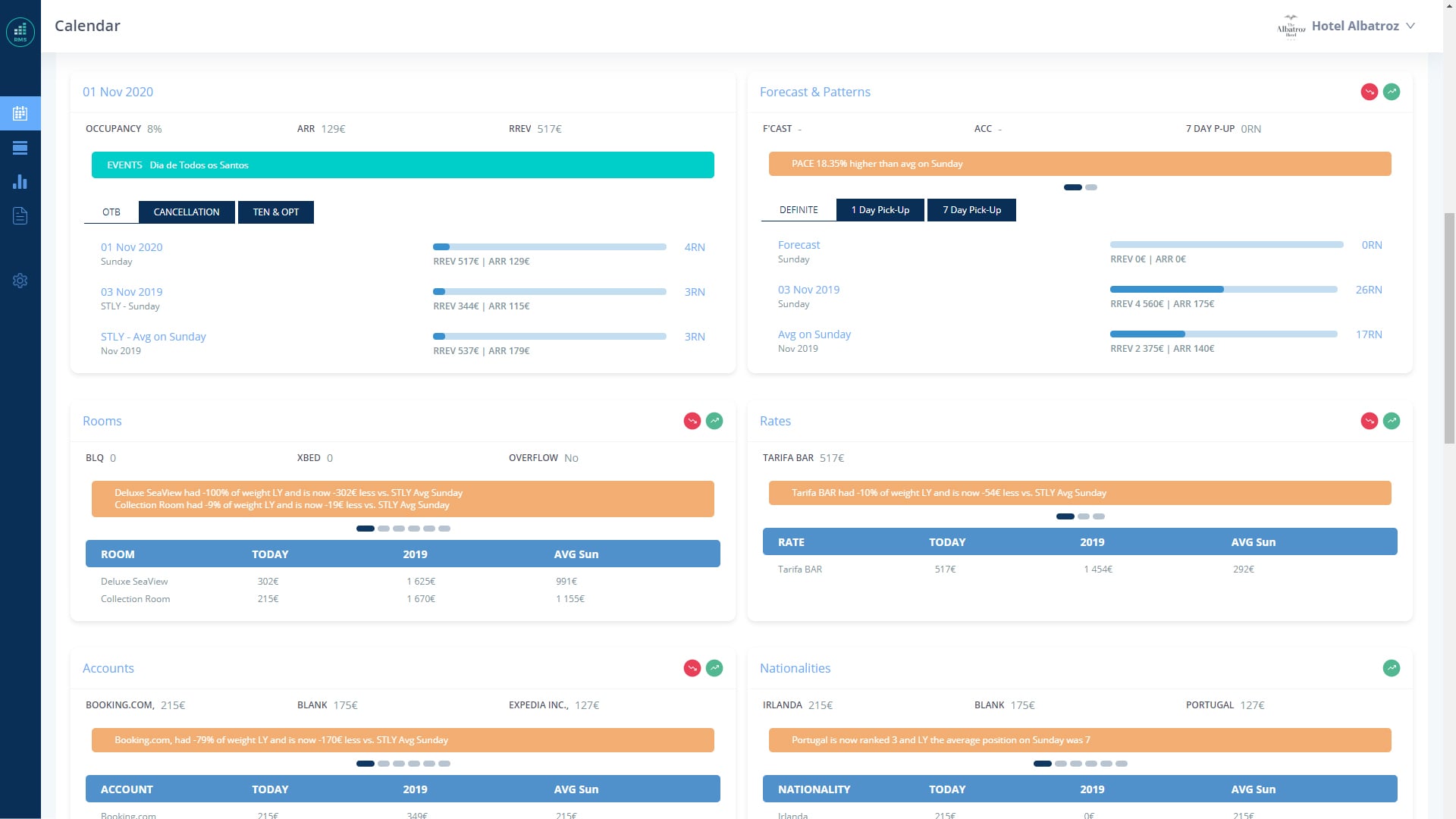This screenshot has height=819, width=1456.
Task: Open the document reports sidebar icon
Action: (x=20, y=216)
